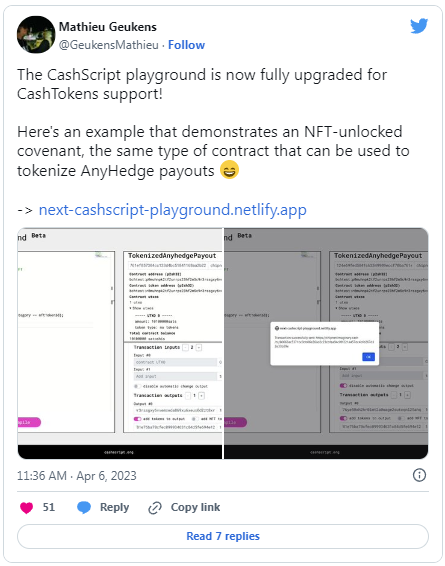Click the Mathieu Geukens display name

click(x=108, y=27)
